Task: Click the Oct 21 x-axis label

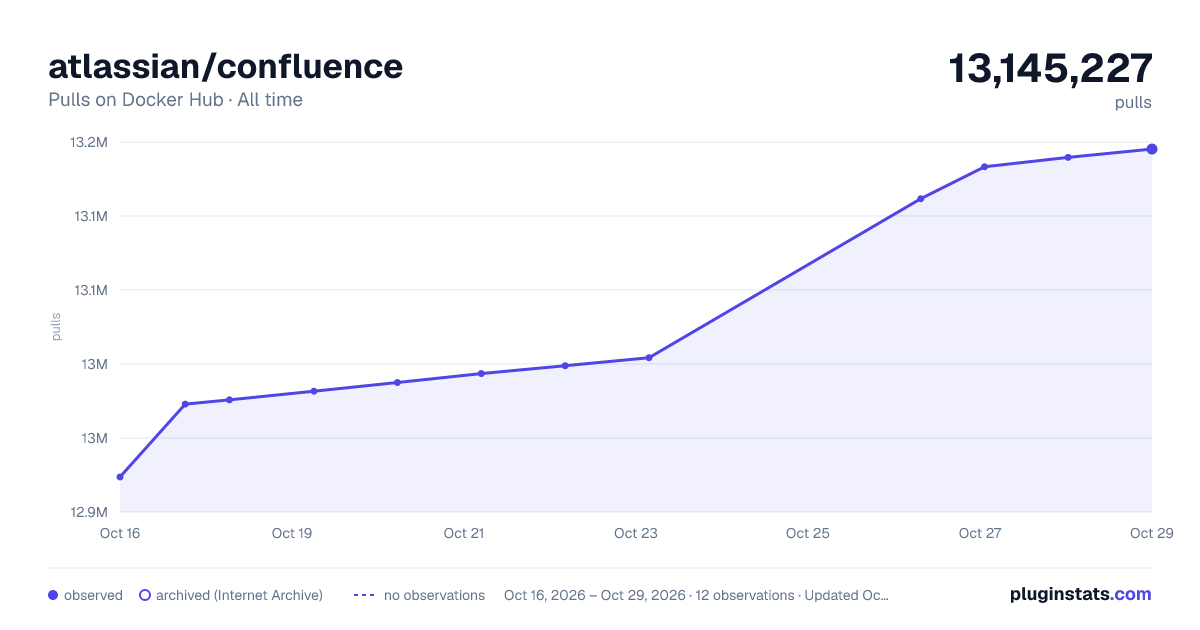Action: pos(464,533)
